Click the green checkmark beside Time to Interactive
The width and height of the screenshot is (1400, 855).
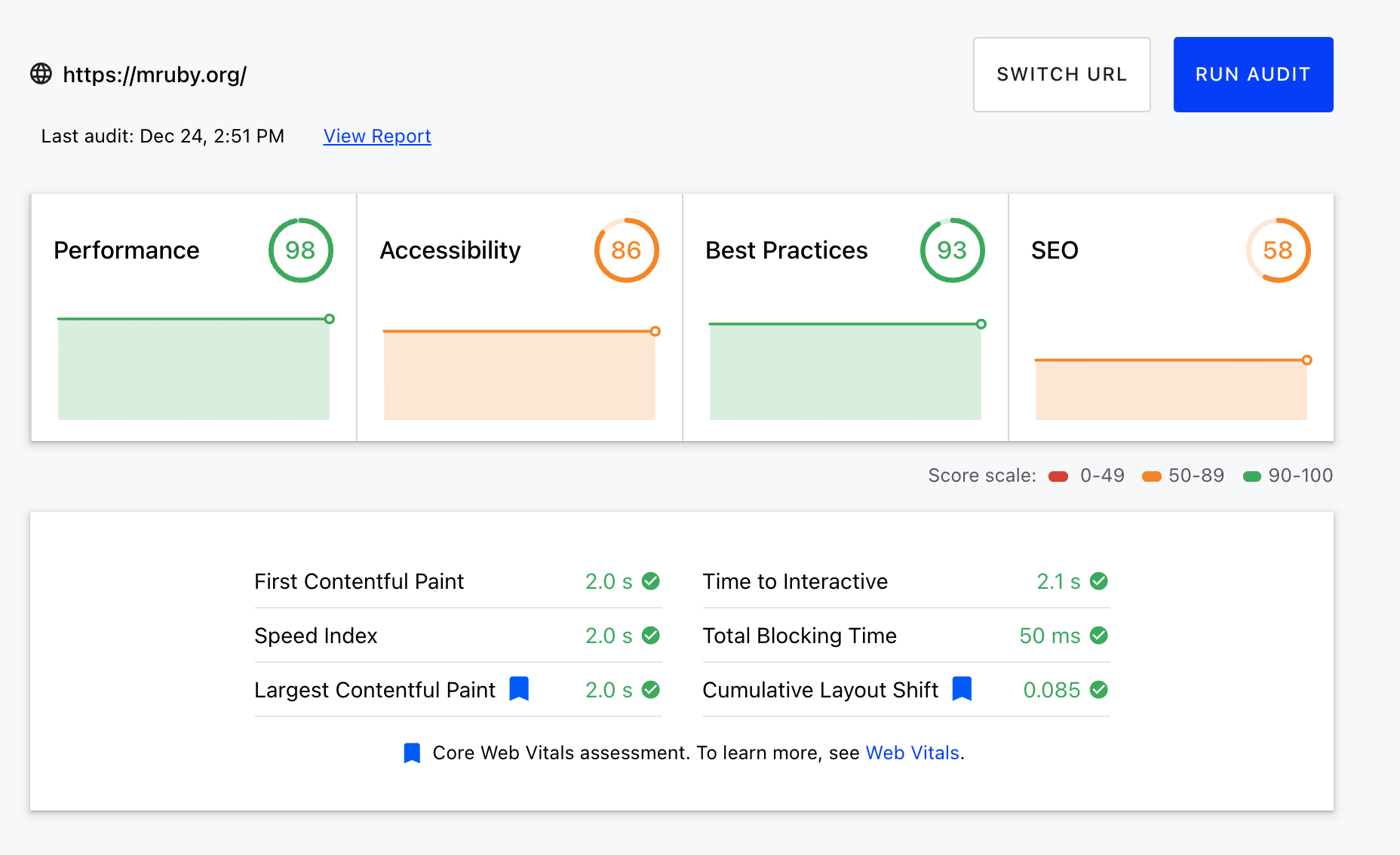click(x=1099, y=581)
